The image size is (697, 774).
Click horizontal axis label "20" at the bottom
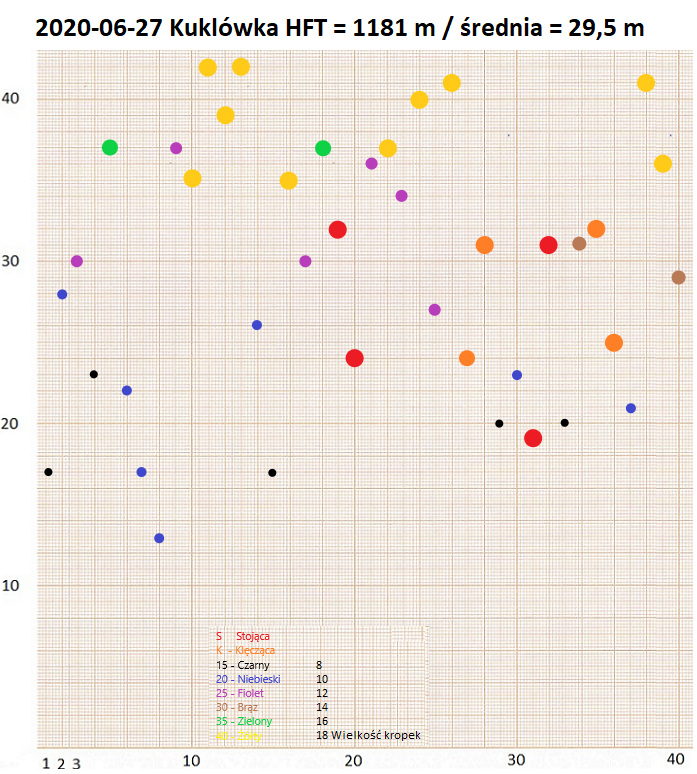pos(353,761)
